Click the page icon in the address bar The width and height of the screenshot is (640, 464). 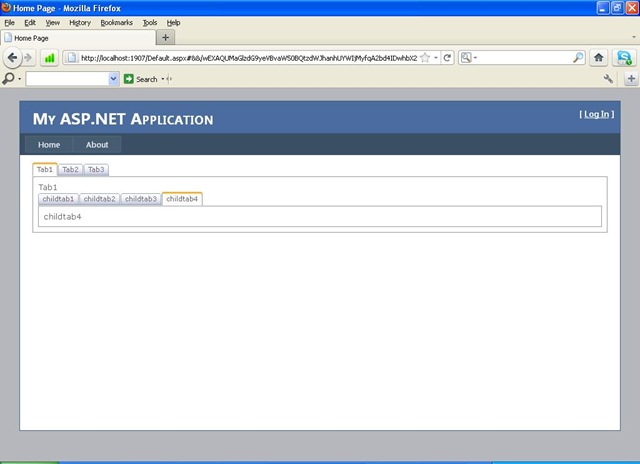[72, 58]
